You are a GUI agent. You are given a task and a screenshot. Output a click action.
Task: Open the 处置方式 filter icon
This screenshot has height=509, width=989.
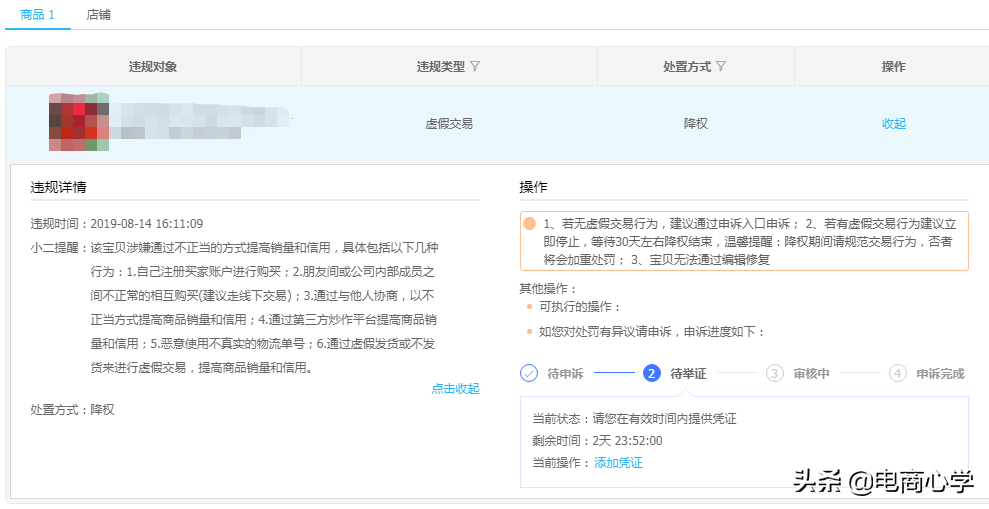click(x=721, y=66)
